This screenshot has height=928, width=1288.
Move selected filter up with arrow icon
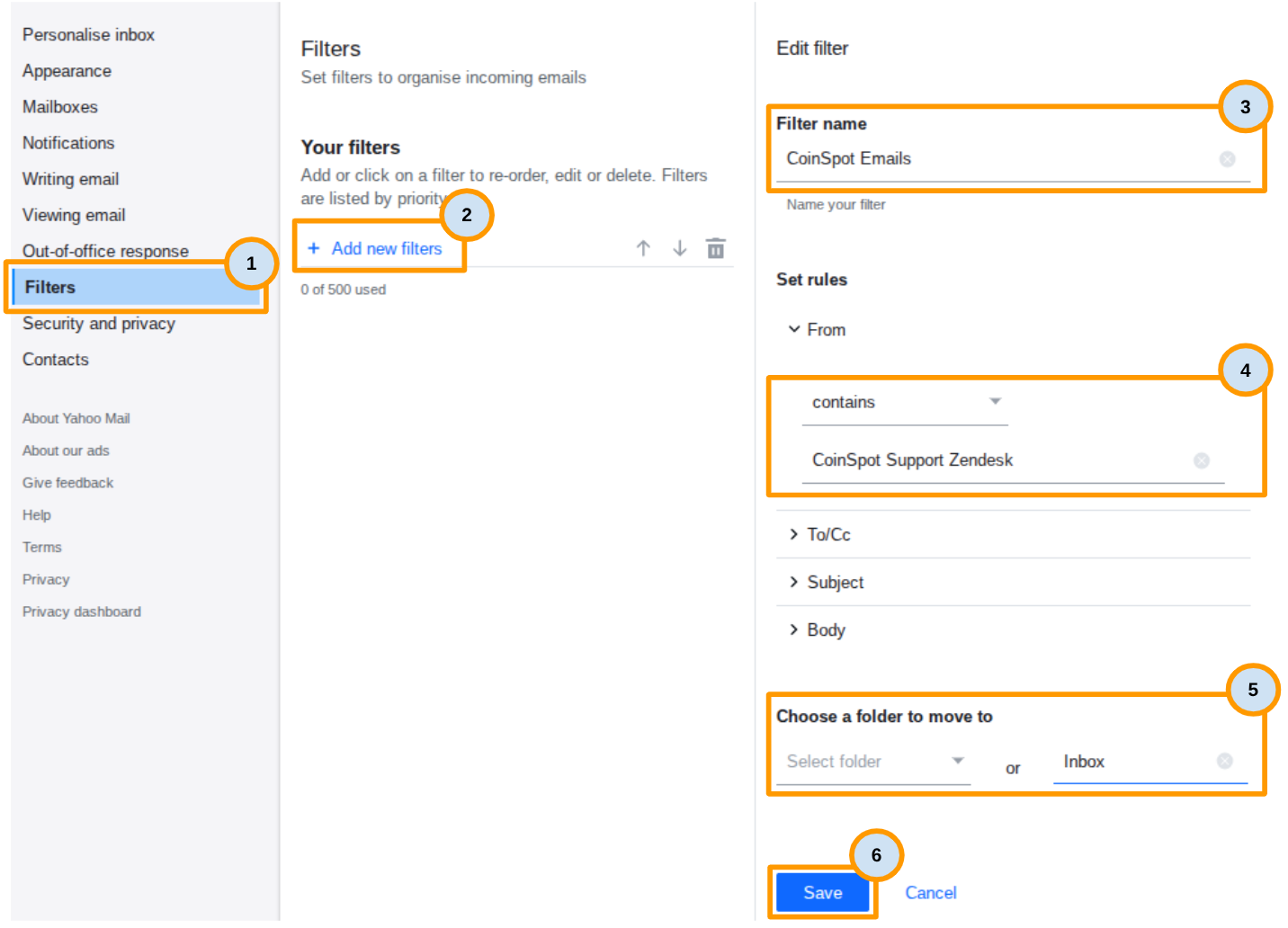coord(643,248)
